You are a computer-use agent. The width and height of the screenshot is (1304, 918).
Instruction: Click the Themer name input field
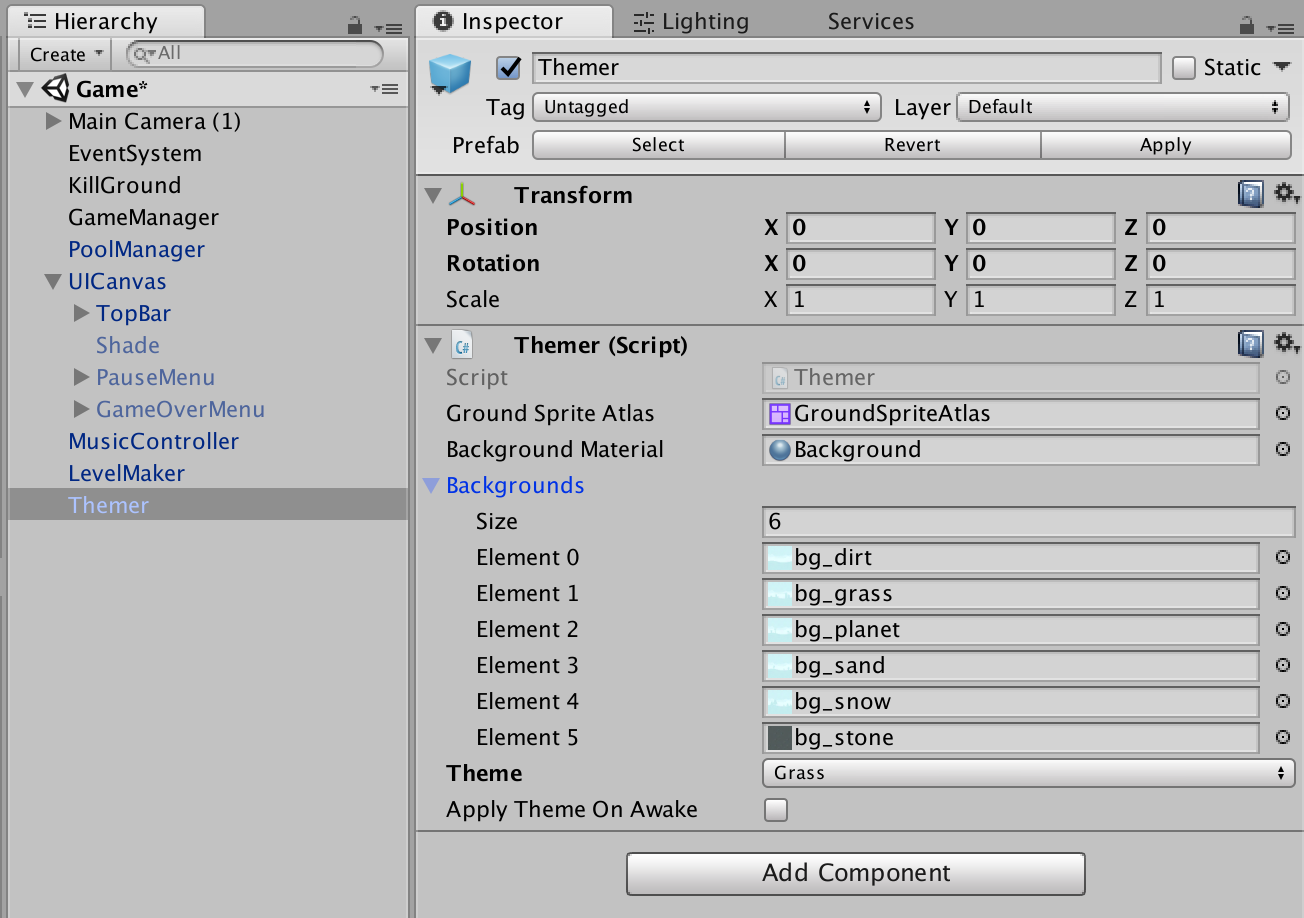click(x=846, y=68)
